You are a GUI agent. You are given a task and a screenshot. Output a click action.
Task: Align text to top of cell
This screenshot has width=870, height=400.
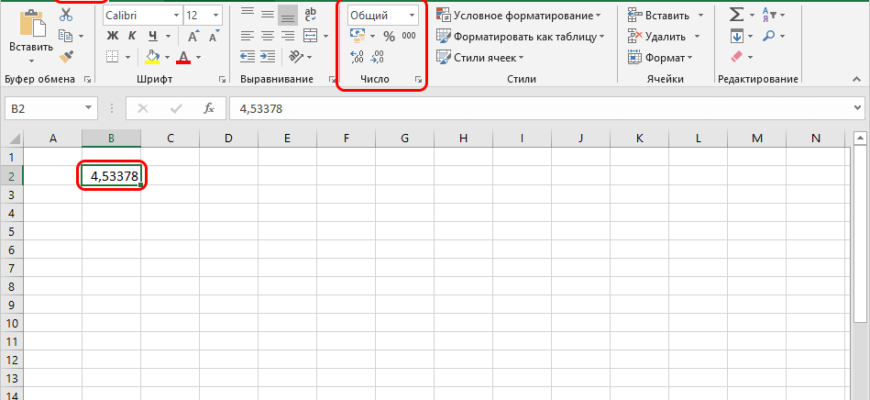[x=247, y=12]
